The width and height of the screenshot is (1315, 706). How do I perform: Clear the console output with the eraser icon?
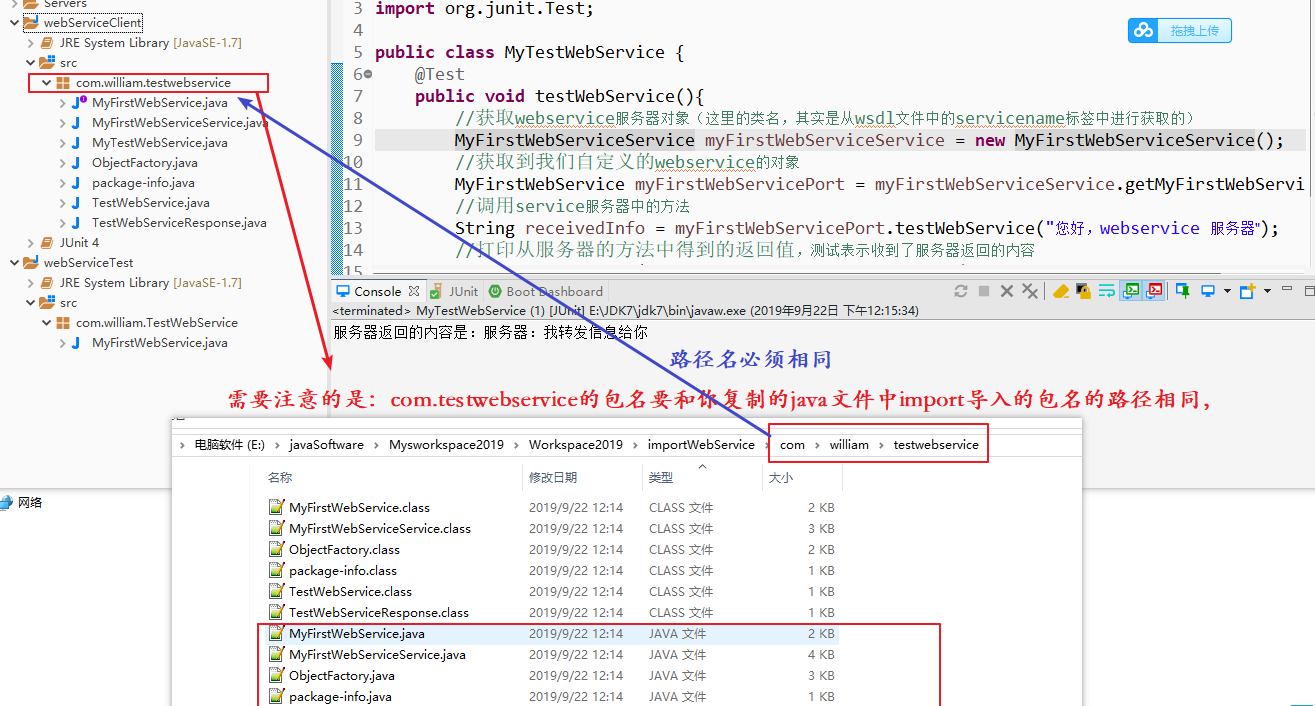pyautogui.click(x=1061, y=291)
